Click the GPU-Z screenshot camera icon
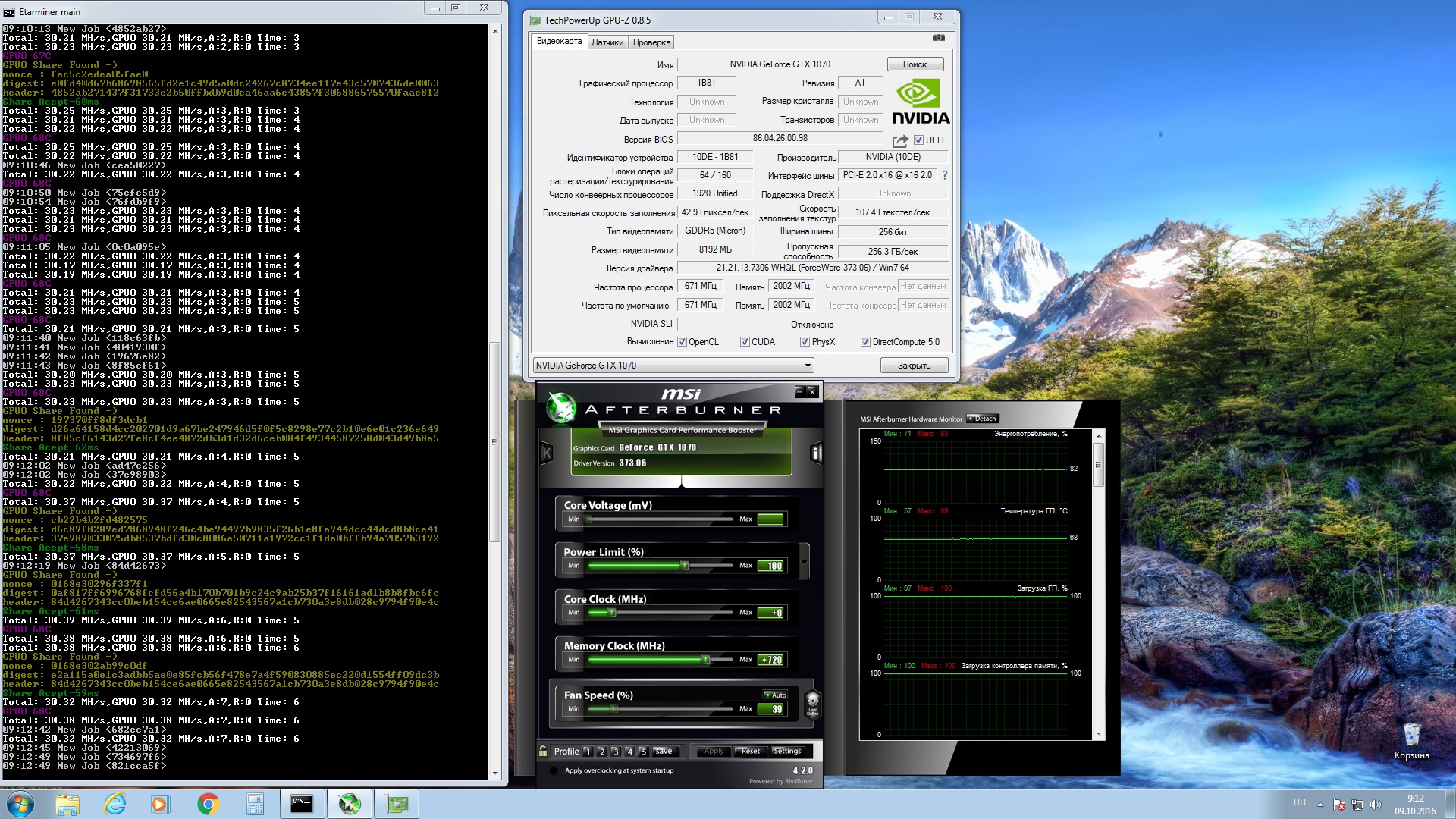This screenshot has height=819, width=1456. point(939,38)
